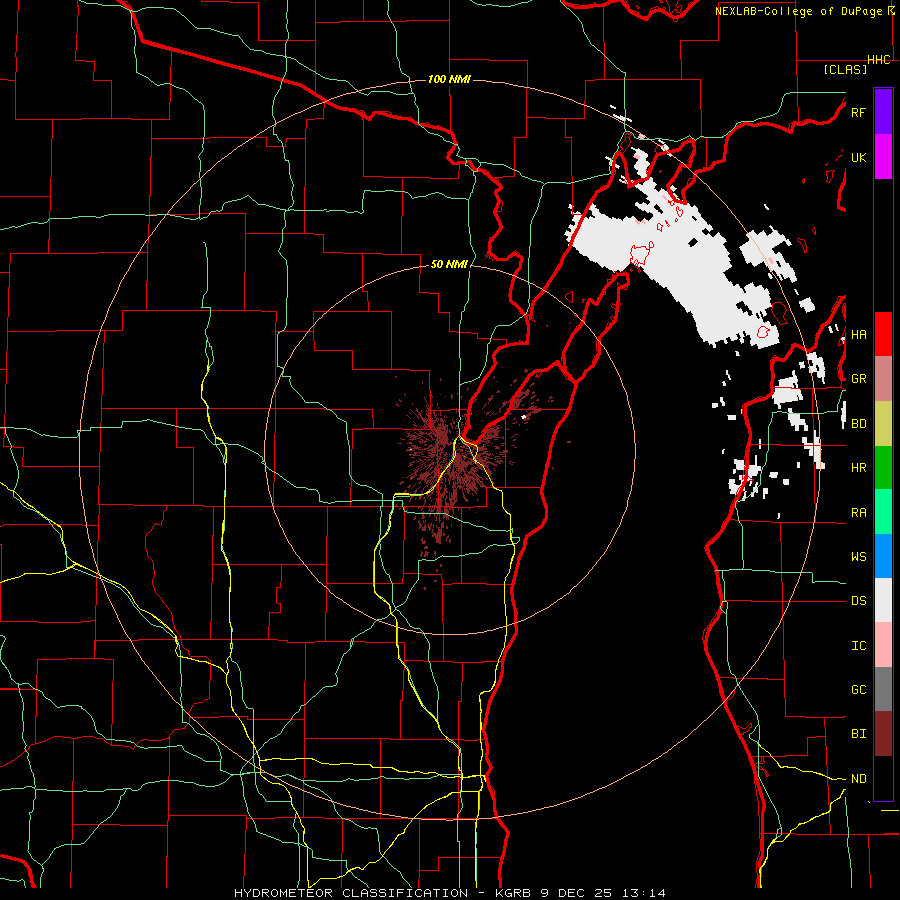Click the UK legend label
900x900 pixels.
[858, 157]
